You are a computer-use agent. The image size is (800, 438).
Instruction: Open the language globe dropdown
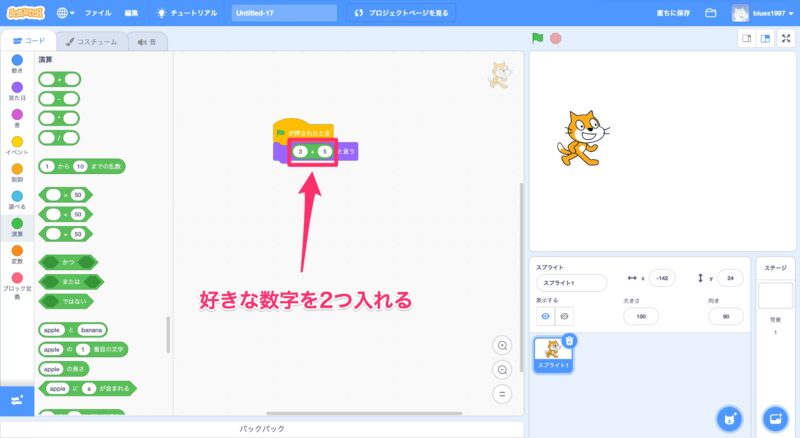tap(66, 13)
